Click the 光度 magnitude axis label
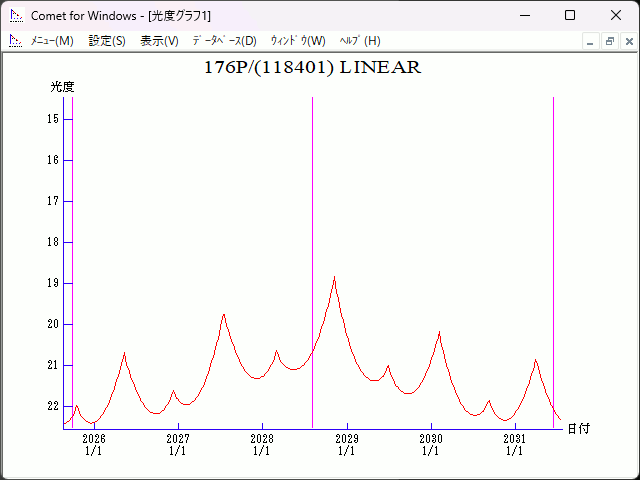Viewport: 640px width, 480px height. [62, 87]
